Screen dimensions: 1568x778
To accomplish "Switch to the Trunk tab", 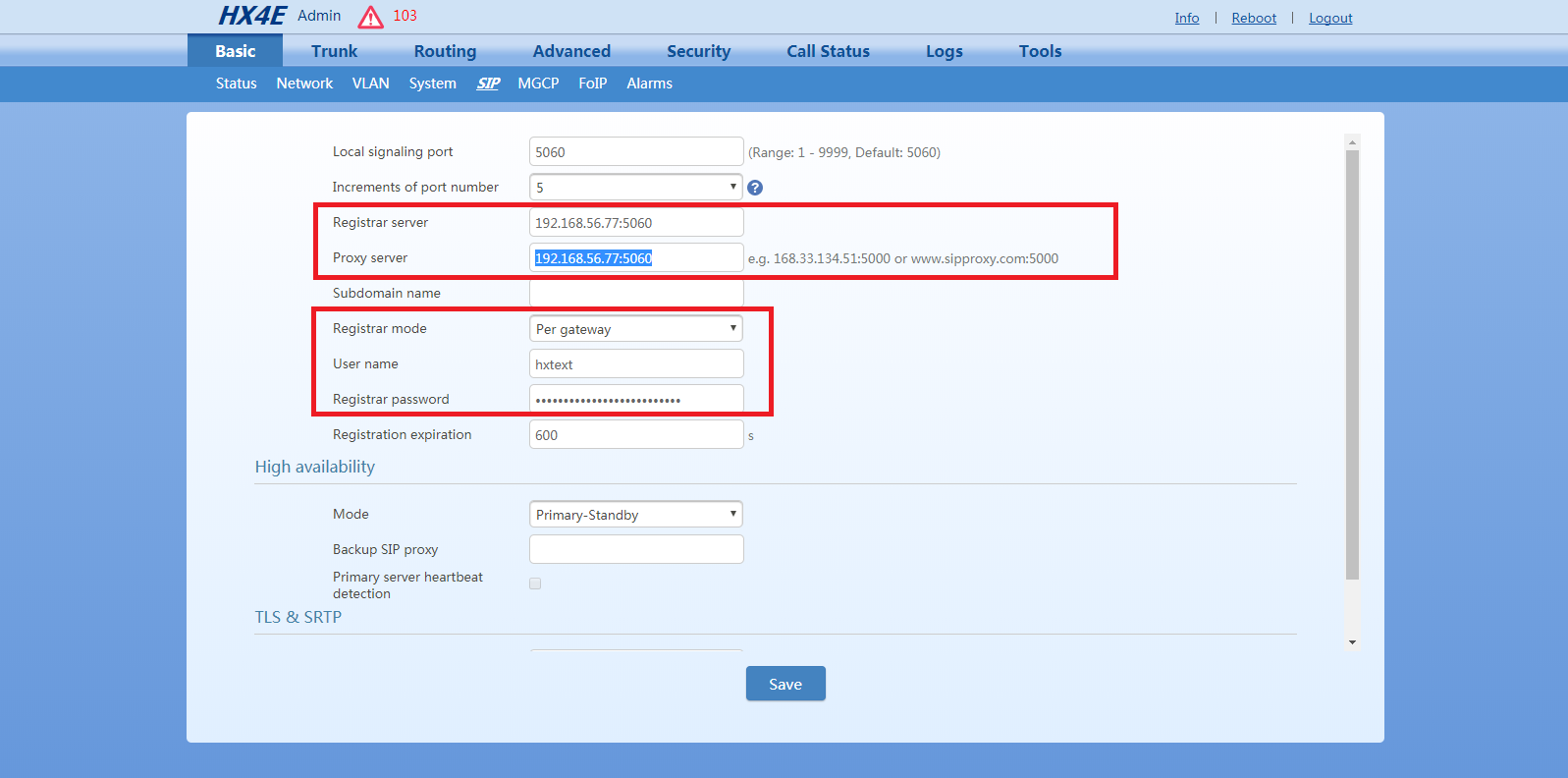I will pyautogui.click(x=334, y=51).
